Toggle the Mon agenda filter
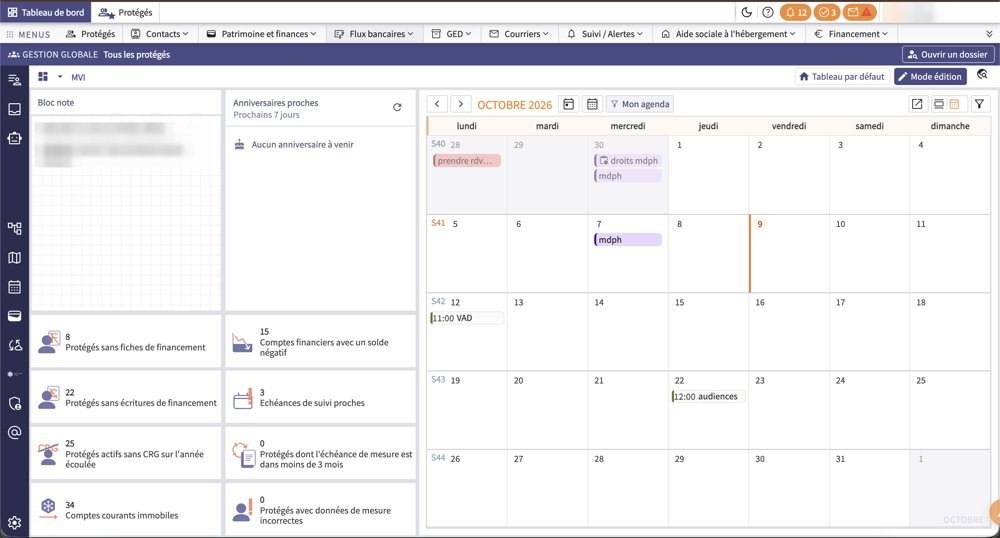This screenshot has width=1000, height=538. (640, 104)
